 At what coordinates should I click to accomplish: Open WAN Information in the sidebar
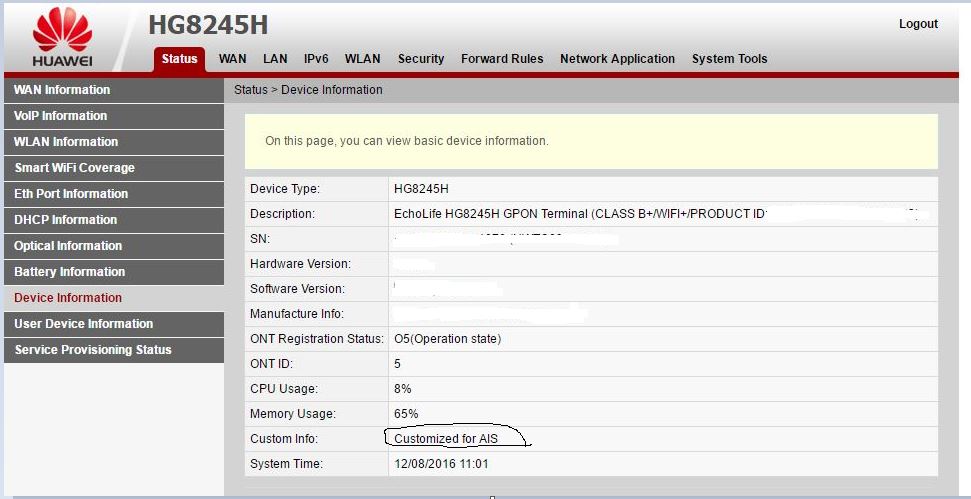pos(114,90)
